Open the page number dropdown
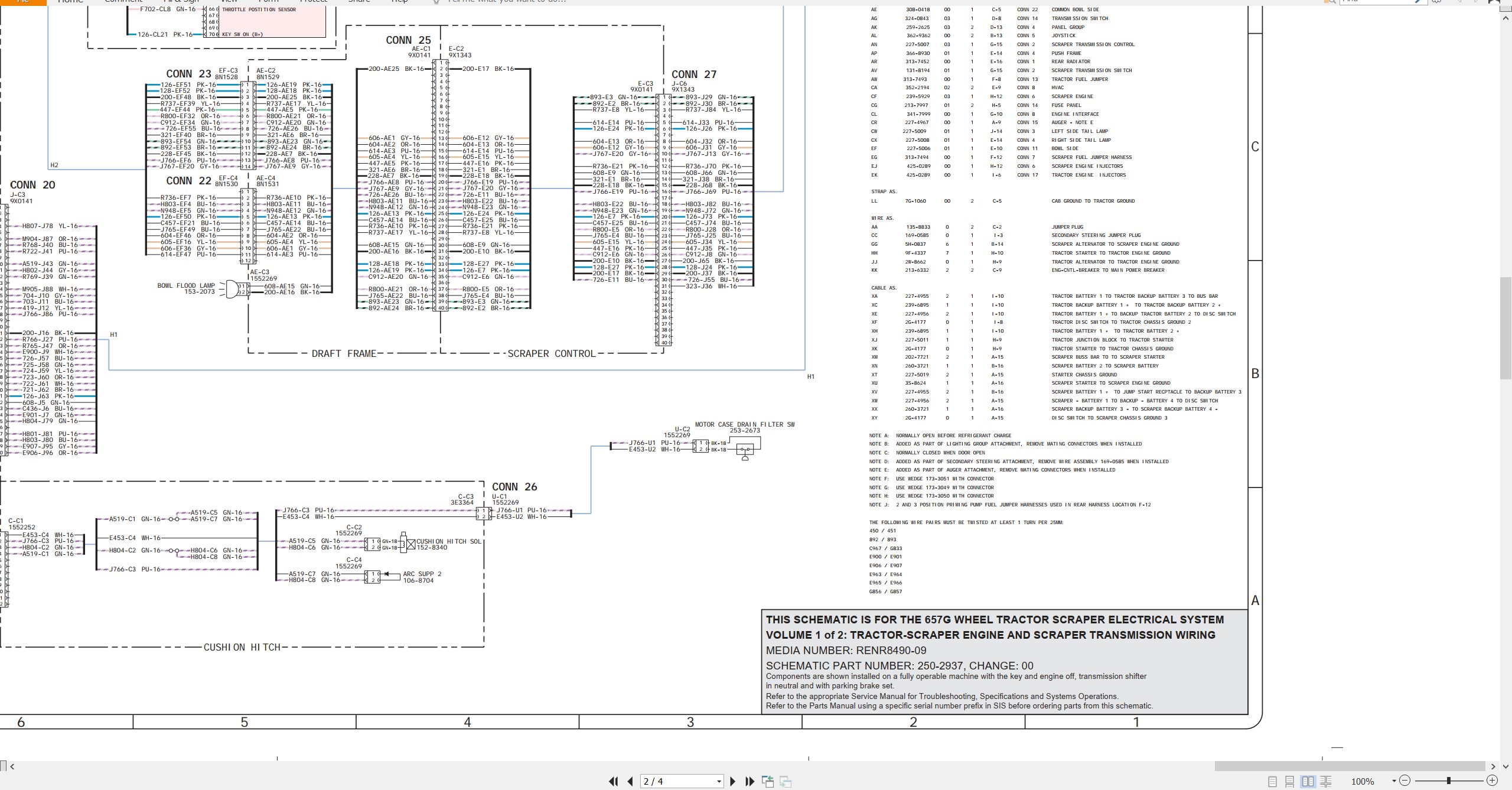 pyautogui.click(x=719, y=781)
